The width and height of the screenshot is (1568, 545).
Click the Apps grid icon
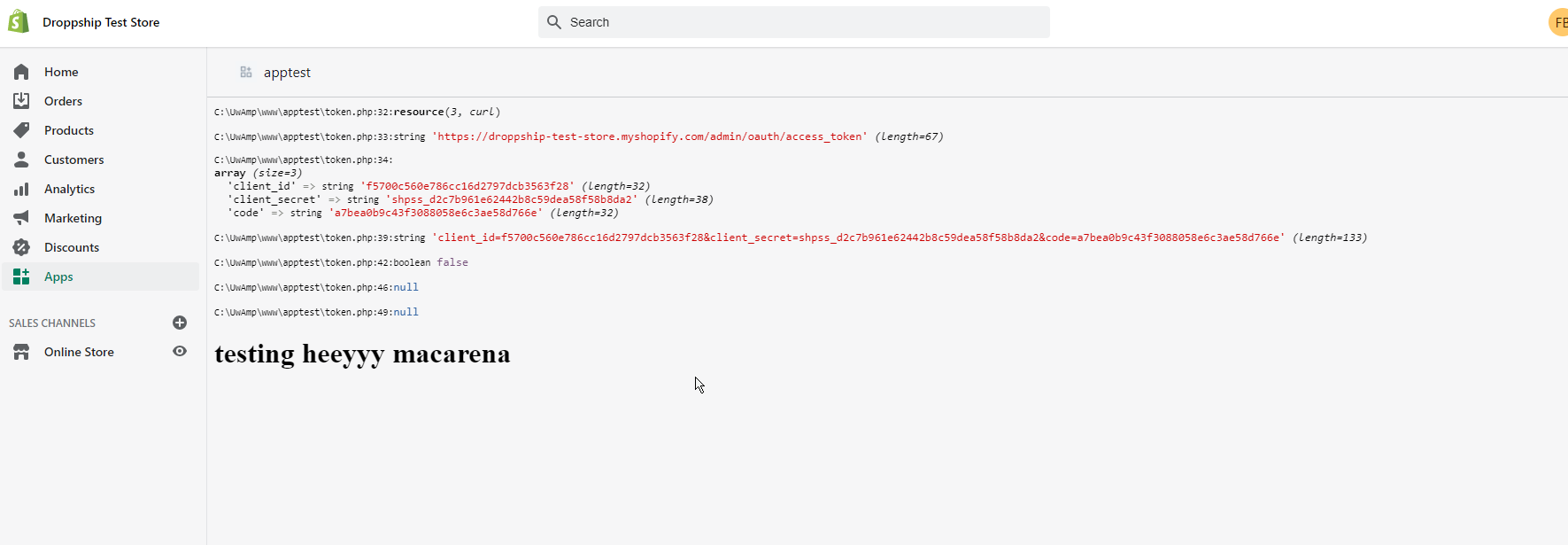coord(21,276)
